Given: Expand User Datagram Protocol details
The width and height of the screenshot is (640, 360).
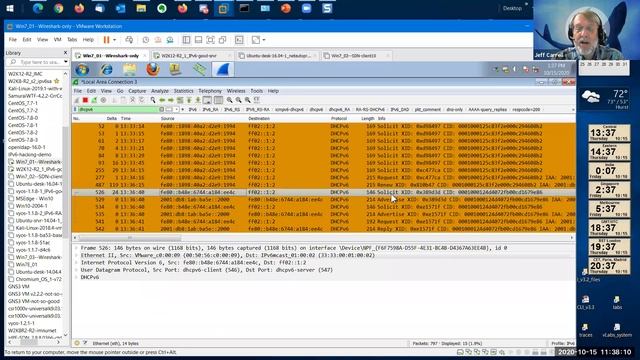Looking at the screenshot, I should click(x=76, y=270).
